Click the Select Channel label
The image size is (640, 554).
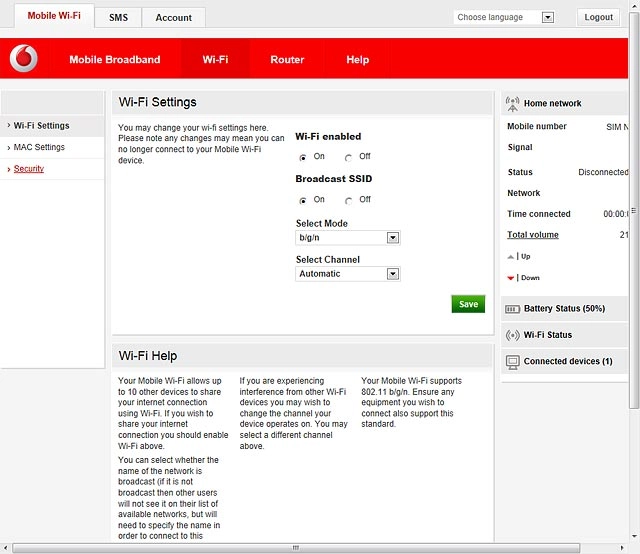[328, 260]
